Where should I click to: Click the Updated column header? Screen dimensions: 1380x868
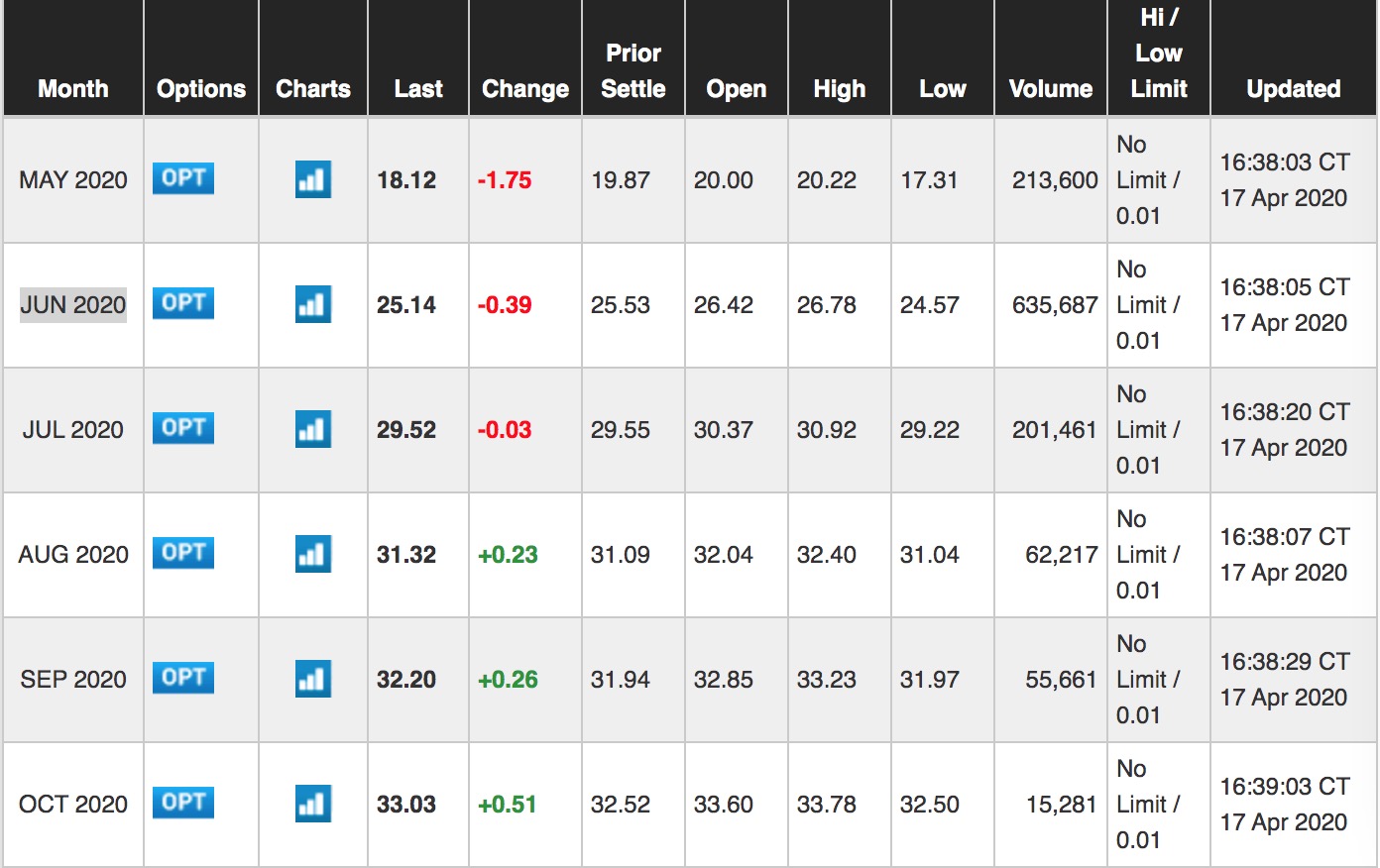tap(1293, 88)
